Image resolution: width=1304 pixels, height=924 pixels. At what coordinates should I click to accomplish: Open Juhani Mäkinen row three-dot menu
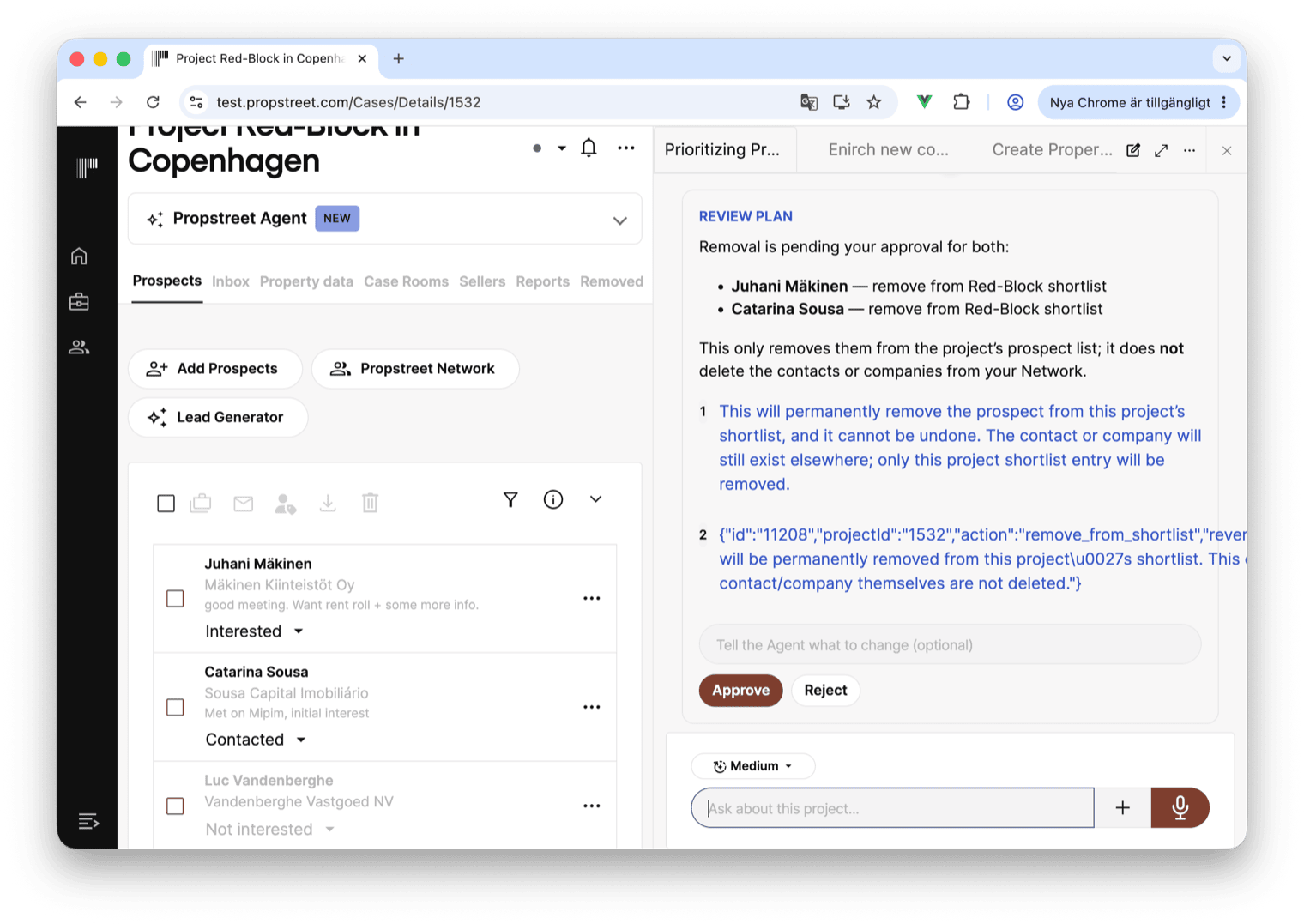[592, 598]
